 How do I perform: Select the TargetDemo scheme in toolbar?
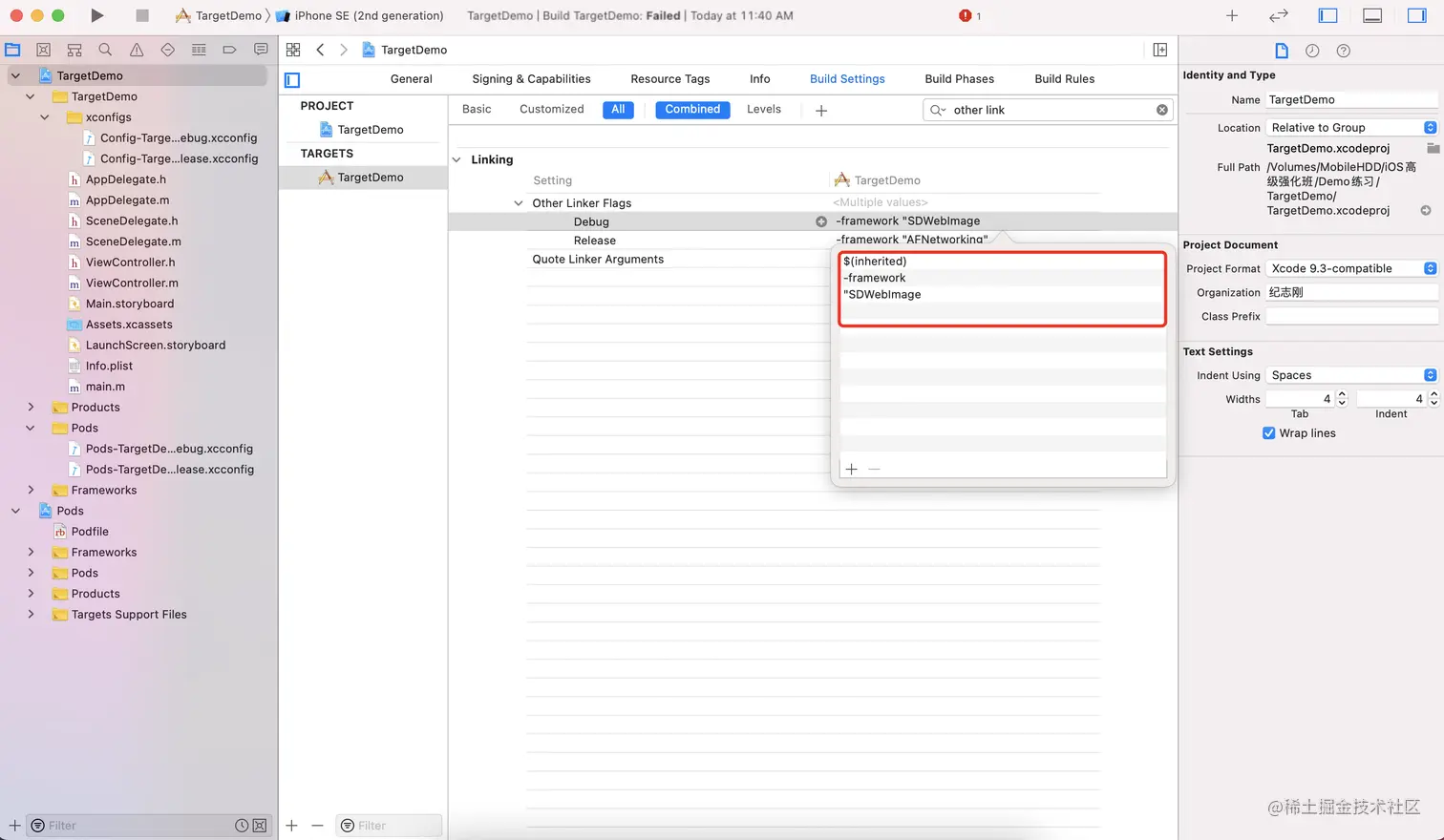pos(219,15)
